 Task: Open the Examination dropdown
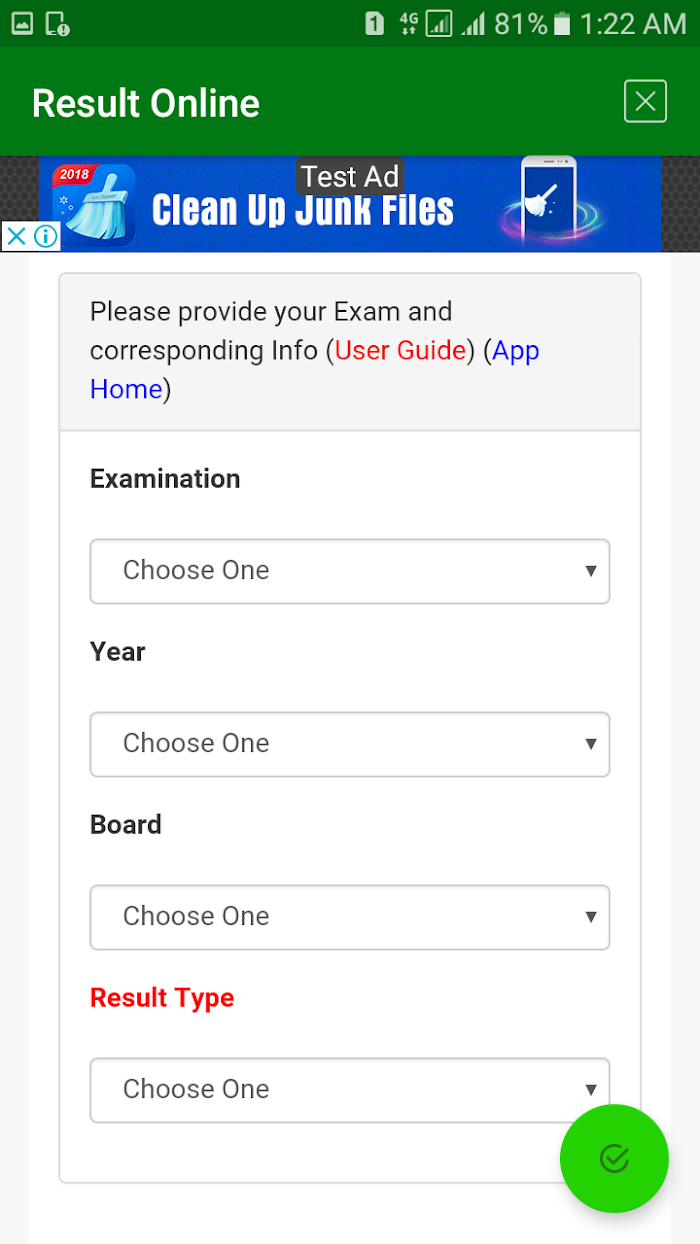(x=350, y=571)
